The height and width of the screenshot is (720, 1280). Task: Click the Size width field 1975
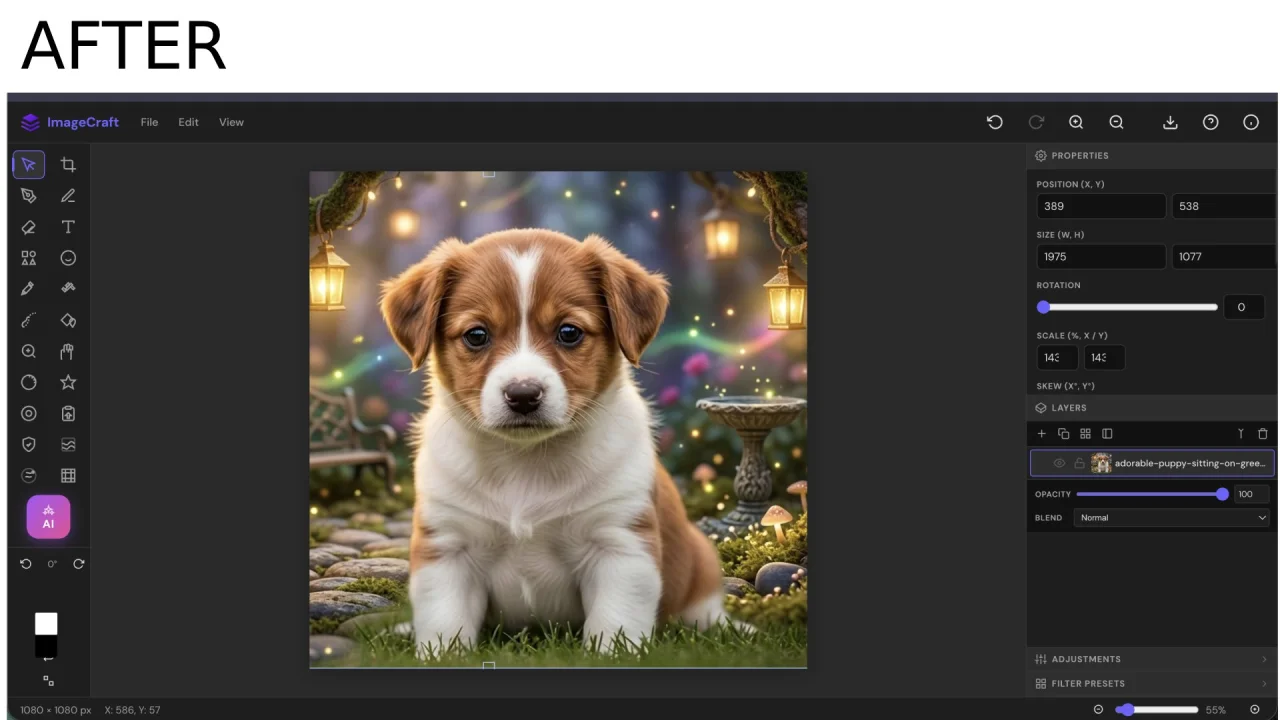coord(1100,256)
